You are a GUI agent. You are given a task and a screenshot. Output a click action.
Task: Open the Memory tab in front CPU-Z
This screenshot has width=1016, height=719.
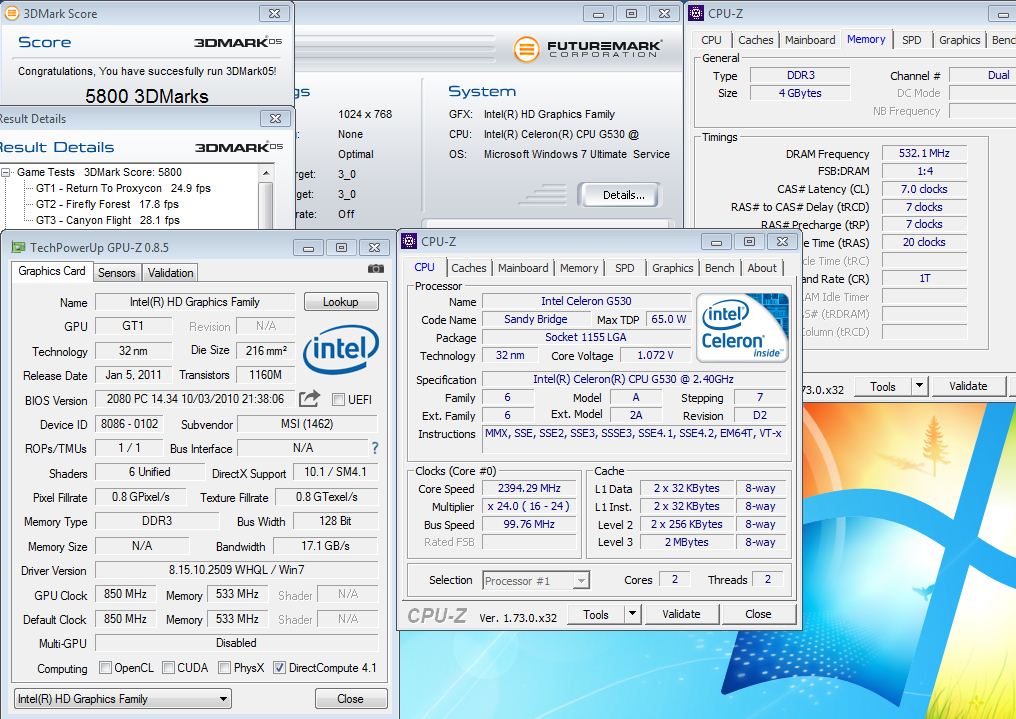pyautogui.click(x=579, y=268)
